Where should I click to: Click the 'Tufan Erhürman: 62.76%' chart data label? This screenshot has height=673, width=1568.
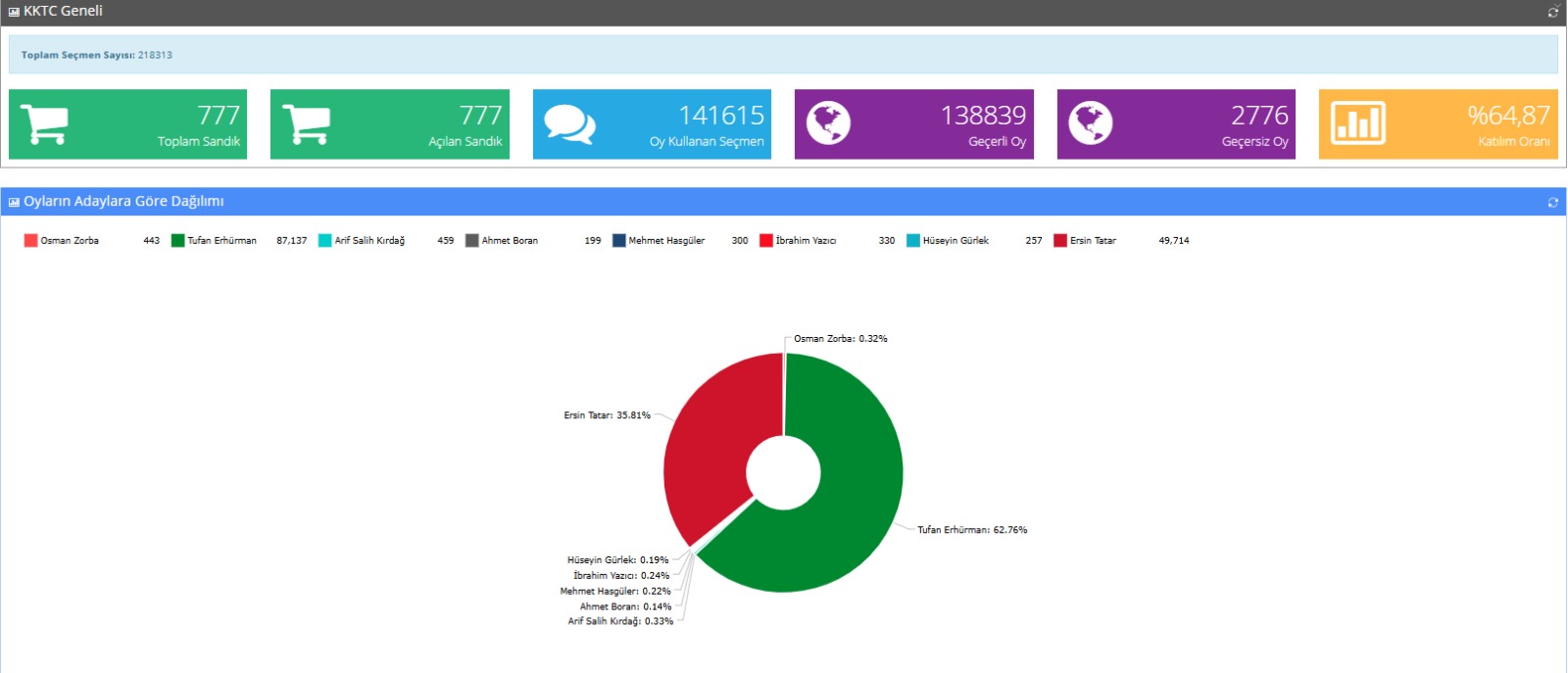971,530
